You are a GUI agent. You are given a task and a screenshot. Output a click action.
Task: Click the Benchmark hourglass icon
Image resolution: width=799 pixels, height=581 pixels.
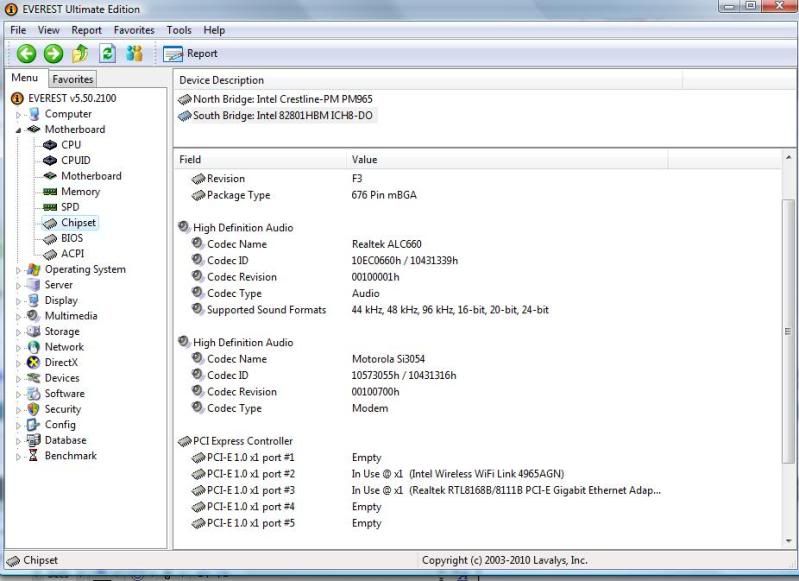[x=33, y=456]
